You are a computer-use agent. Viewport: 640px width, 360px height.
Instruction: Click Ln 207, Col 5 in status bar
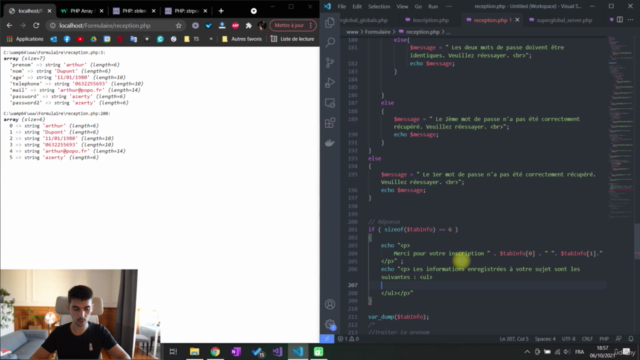click(x=513, y=339)
